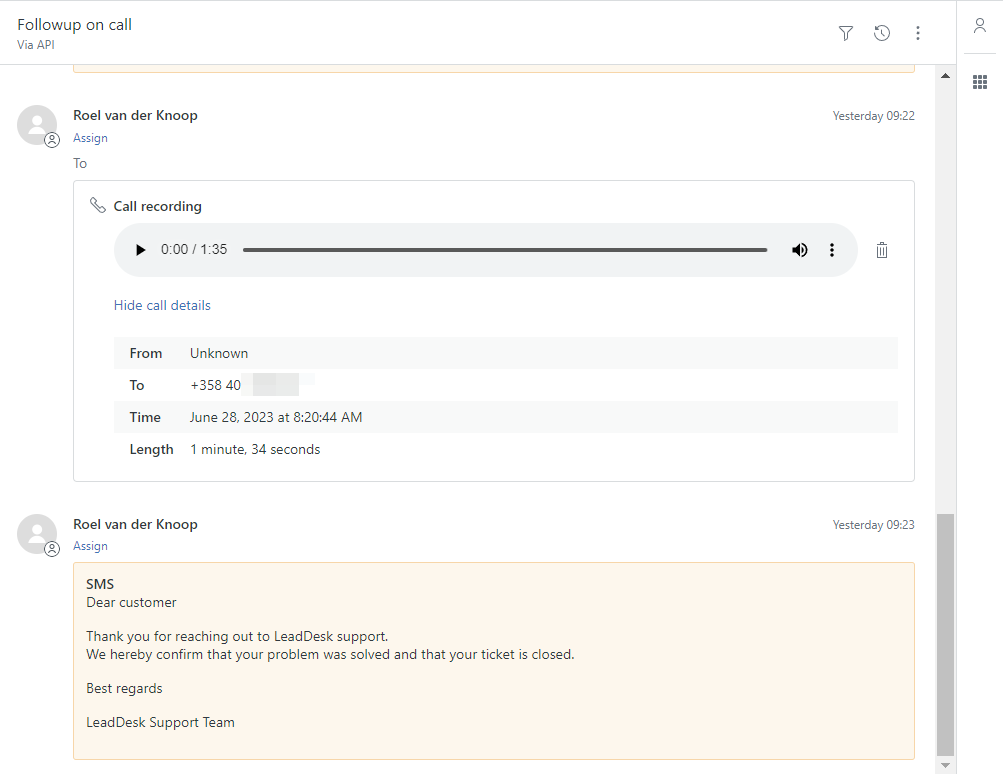The height and width of the screenshot is (774, 1003).
Task: Play the call recording
Action: coord(140,249)
